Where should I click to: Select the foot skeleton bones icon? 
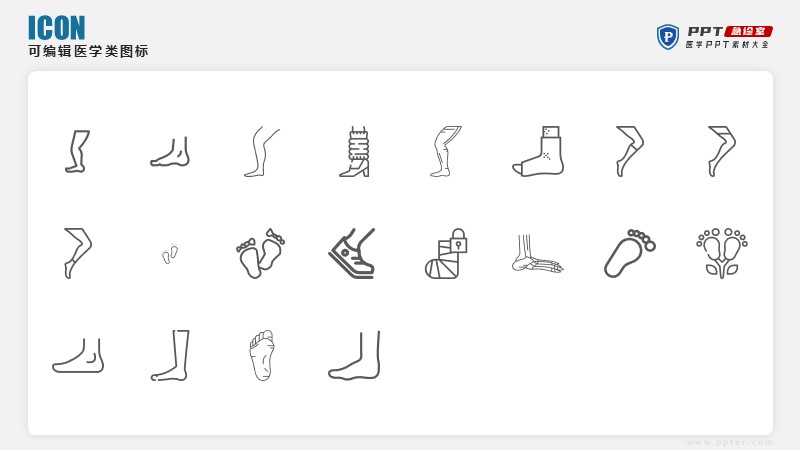click(x=538, y=254)
